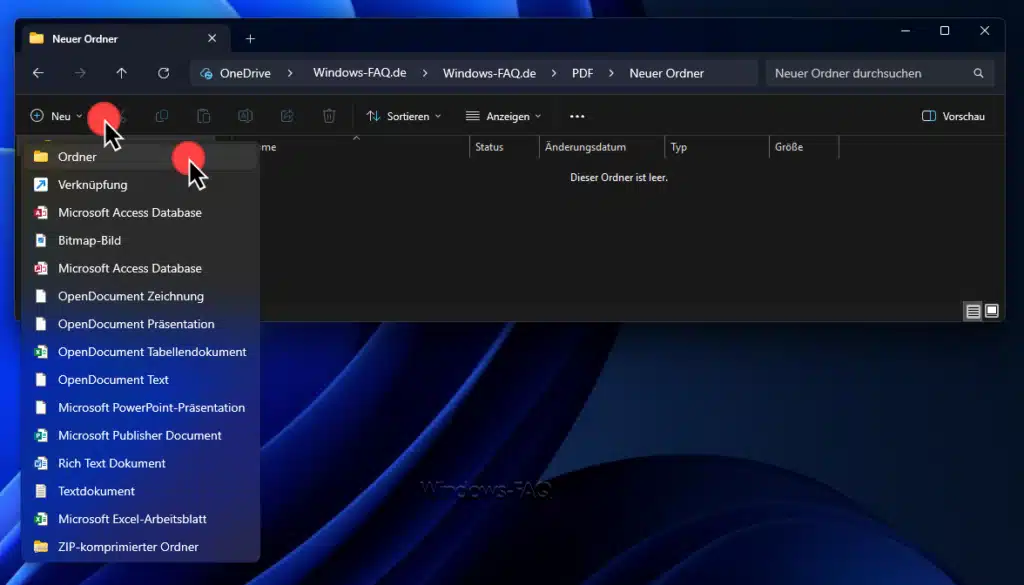This screenshot has height=585, width=1024.
Task: Click OneDrive in the address bar
Action: pos(245,73)
